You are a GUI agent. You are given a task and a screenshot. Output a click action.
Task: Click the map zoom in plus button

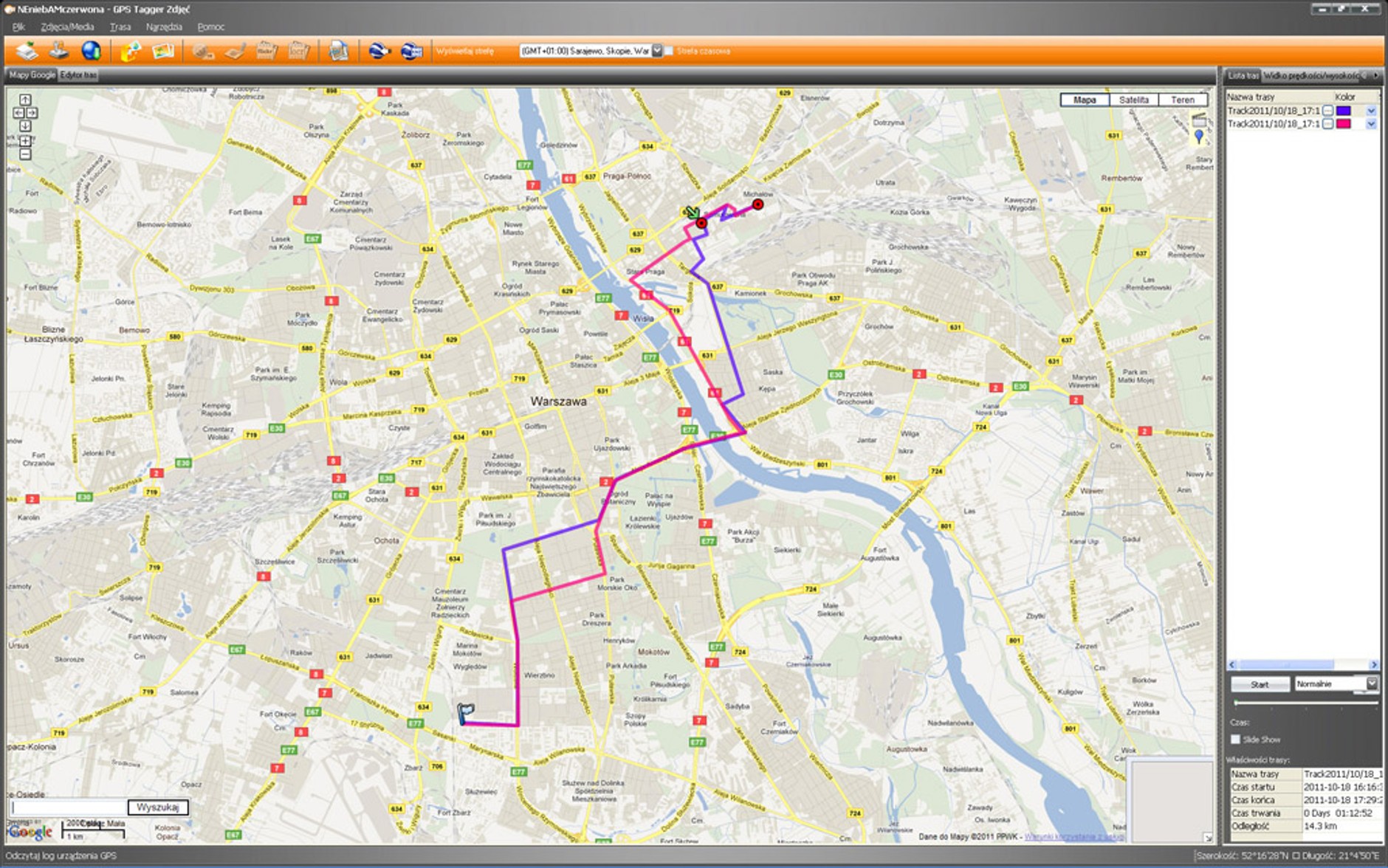point(25,140)
